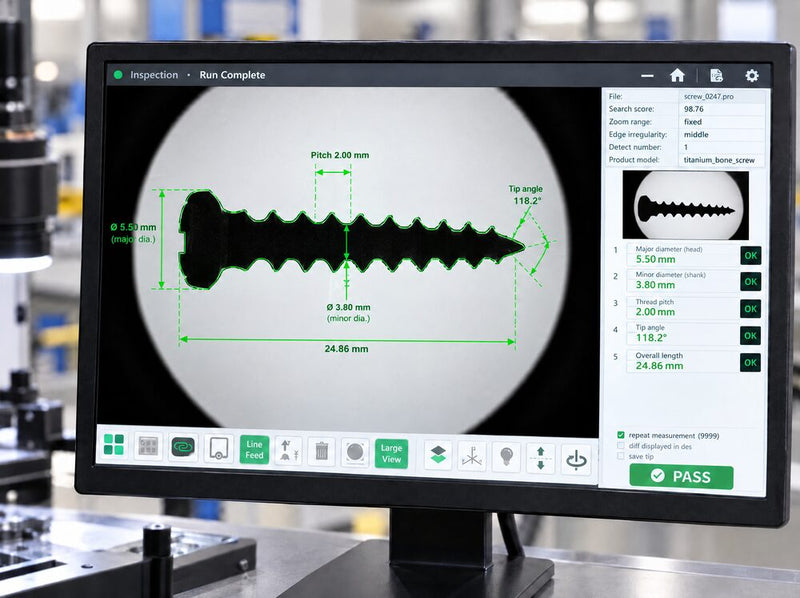The width and height of the screenshot is (800, 598).
Task: Click OK badge for Thread pitch
Action: click(x=751, y=308)
